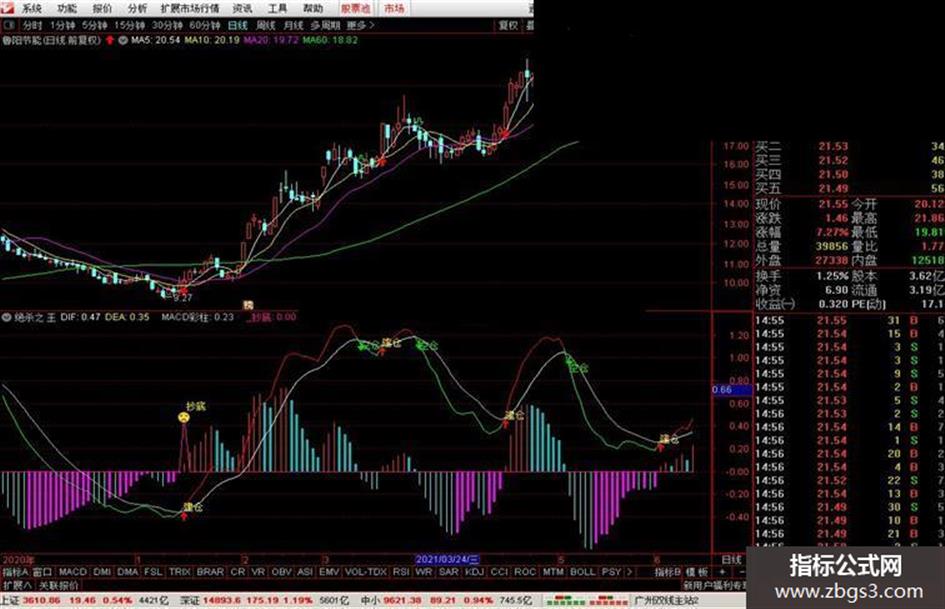This screenshot has width=945, height=609.
Task: Click the small panel icon left of 分时
Action: [x=9, y=25]
